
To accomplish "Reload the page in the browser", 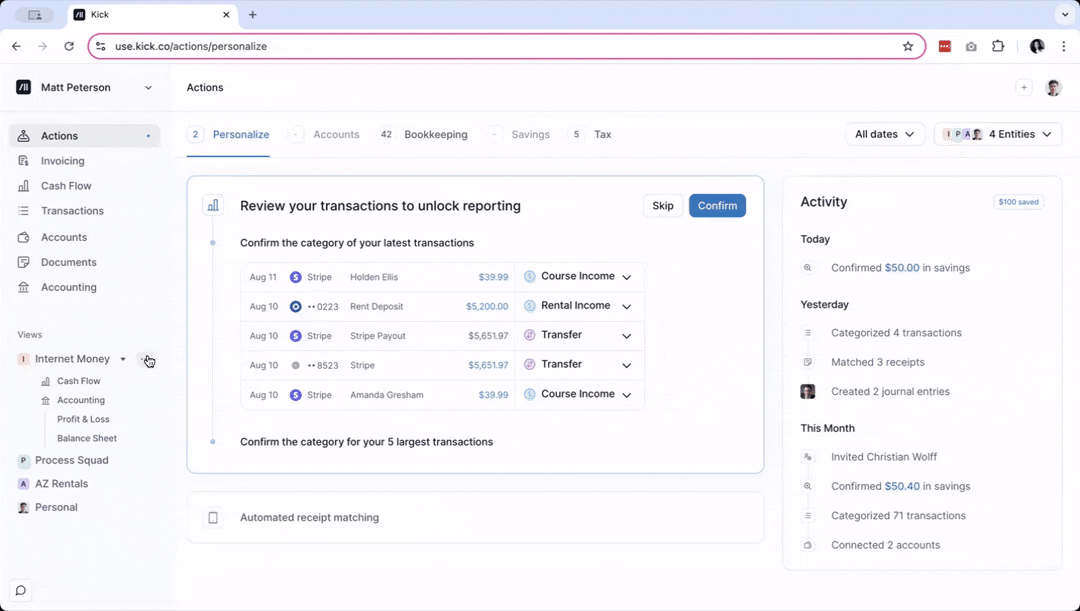I will click(69, 46).
